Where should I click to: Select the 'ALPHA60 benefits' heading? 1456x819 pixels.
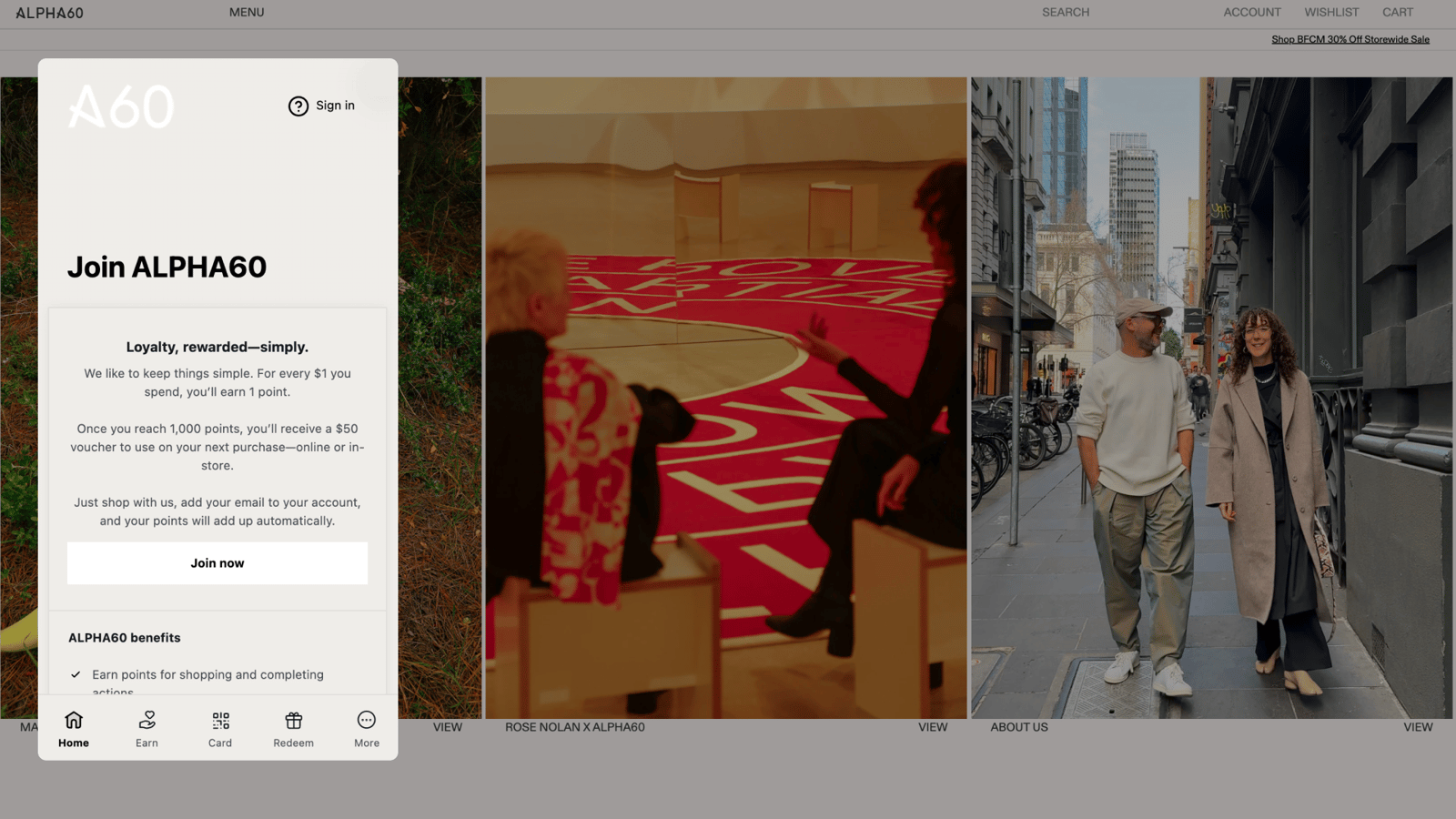[x=125, y=638]
